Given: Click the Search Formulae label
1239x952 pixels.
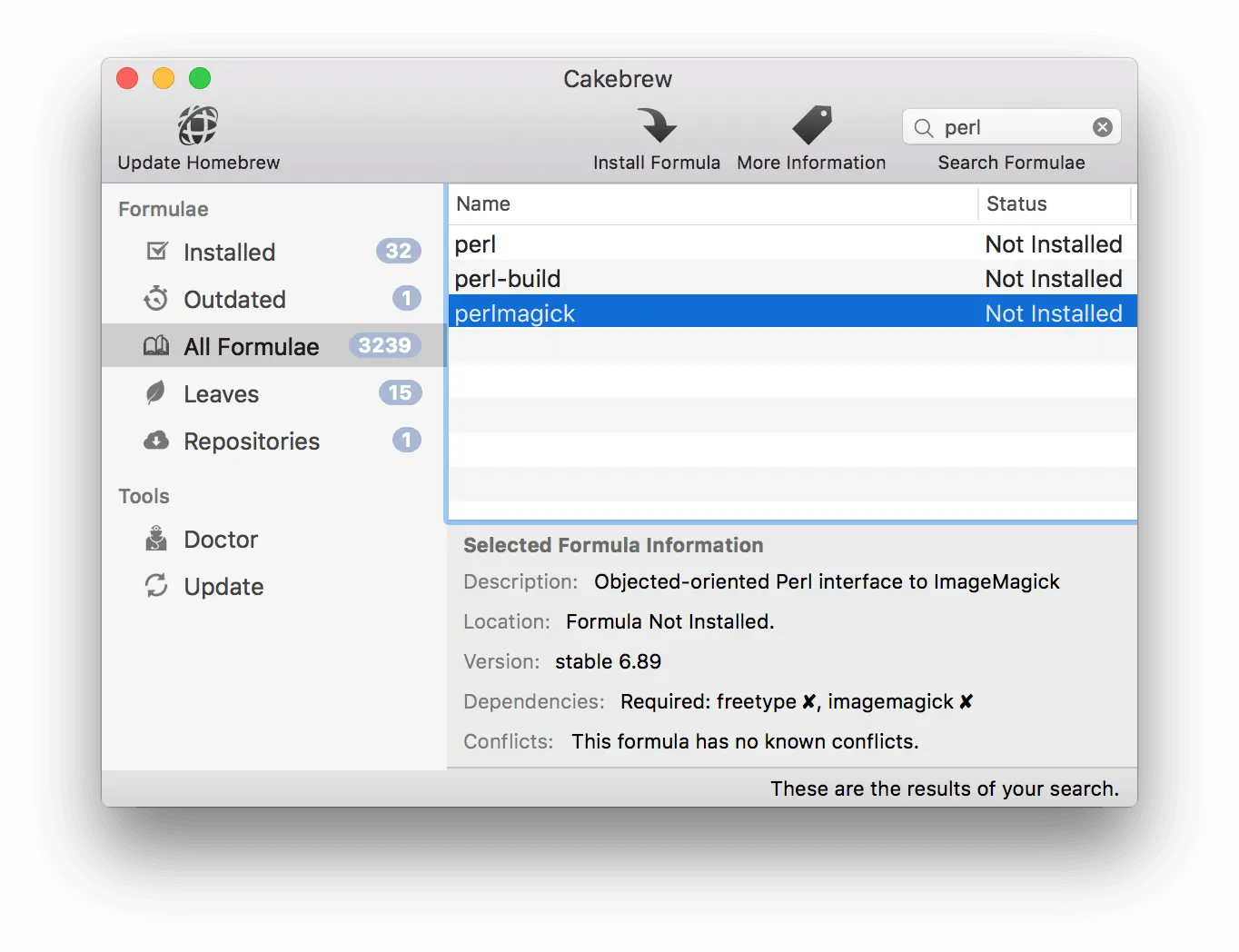Looking at the screenshot, I should (1011, 163).
